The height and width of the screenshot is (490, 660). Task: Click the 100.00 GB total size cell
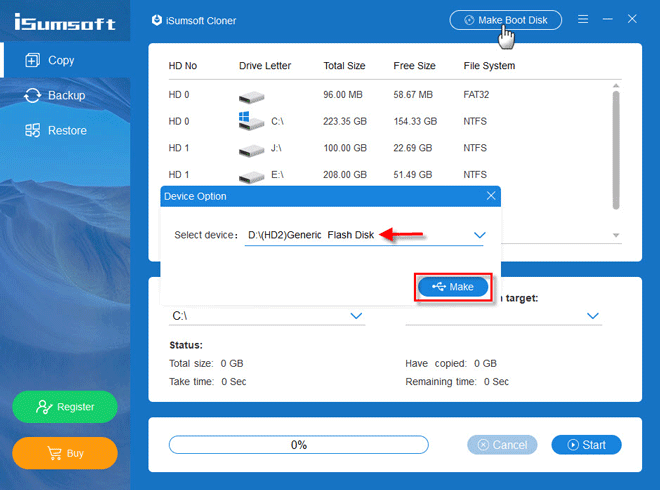[x=345, y=148]
